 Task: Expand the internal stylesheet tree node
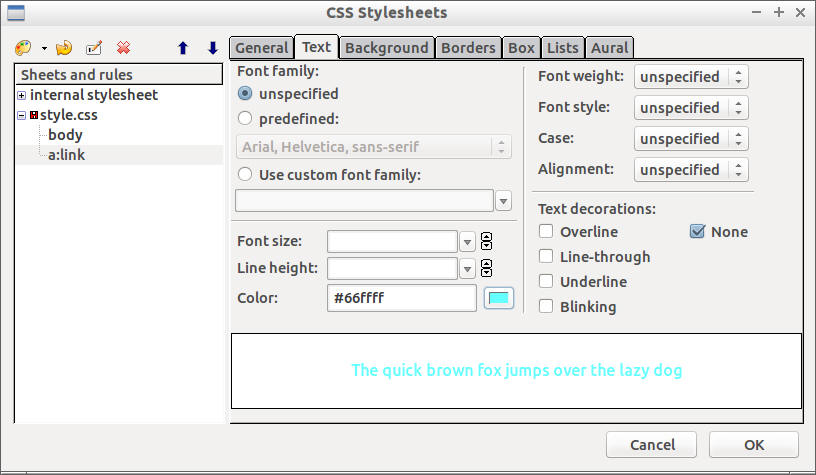22,96
